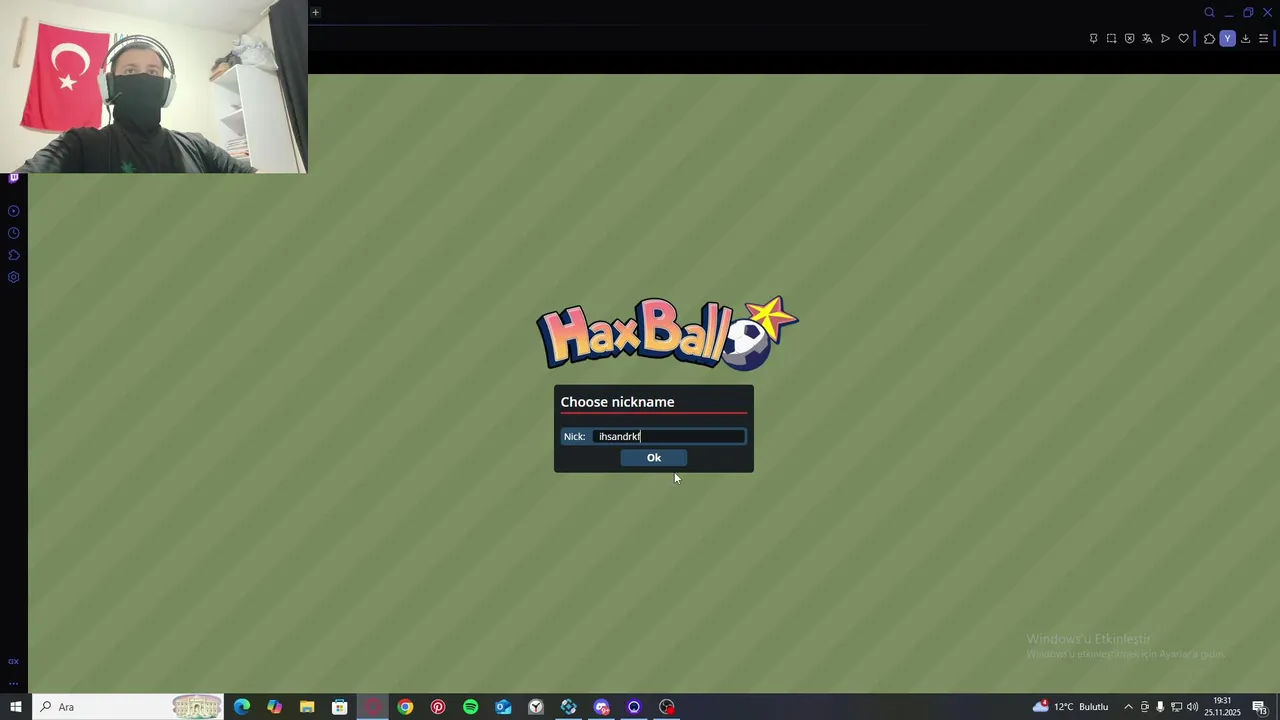Open Microsoft Edge from the taskbar
Screen dimensions: 1280x720
click(242, 707)
